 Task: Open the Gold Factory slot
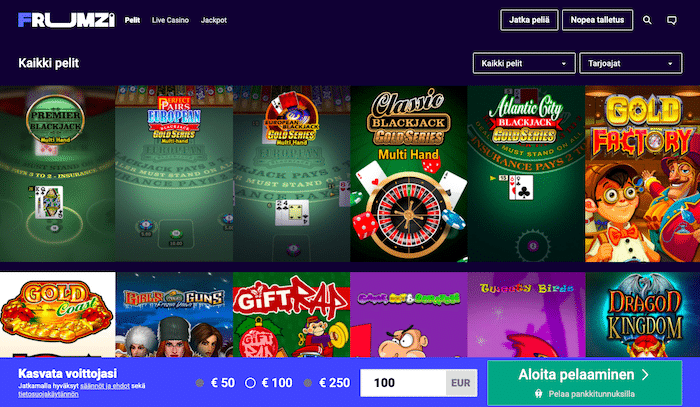coord(642,174)
